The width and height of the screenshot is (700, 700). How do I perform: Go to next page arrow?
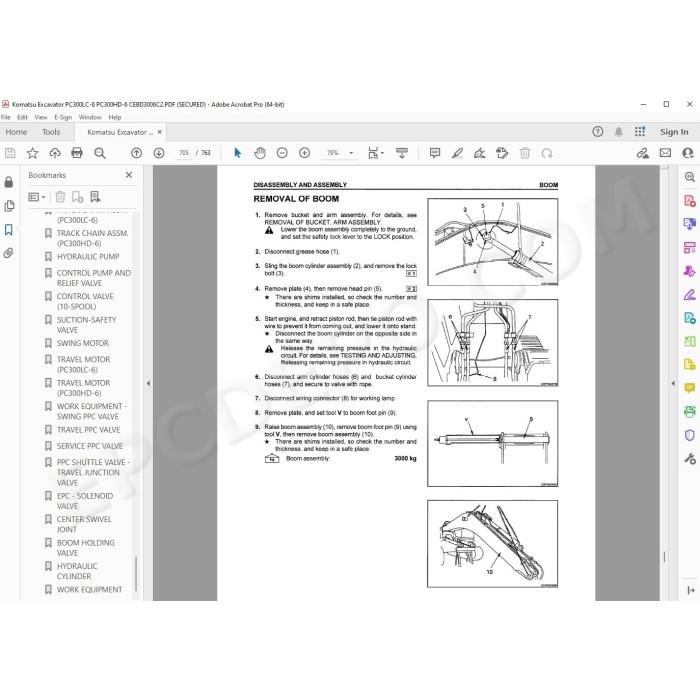point(158,153)
